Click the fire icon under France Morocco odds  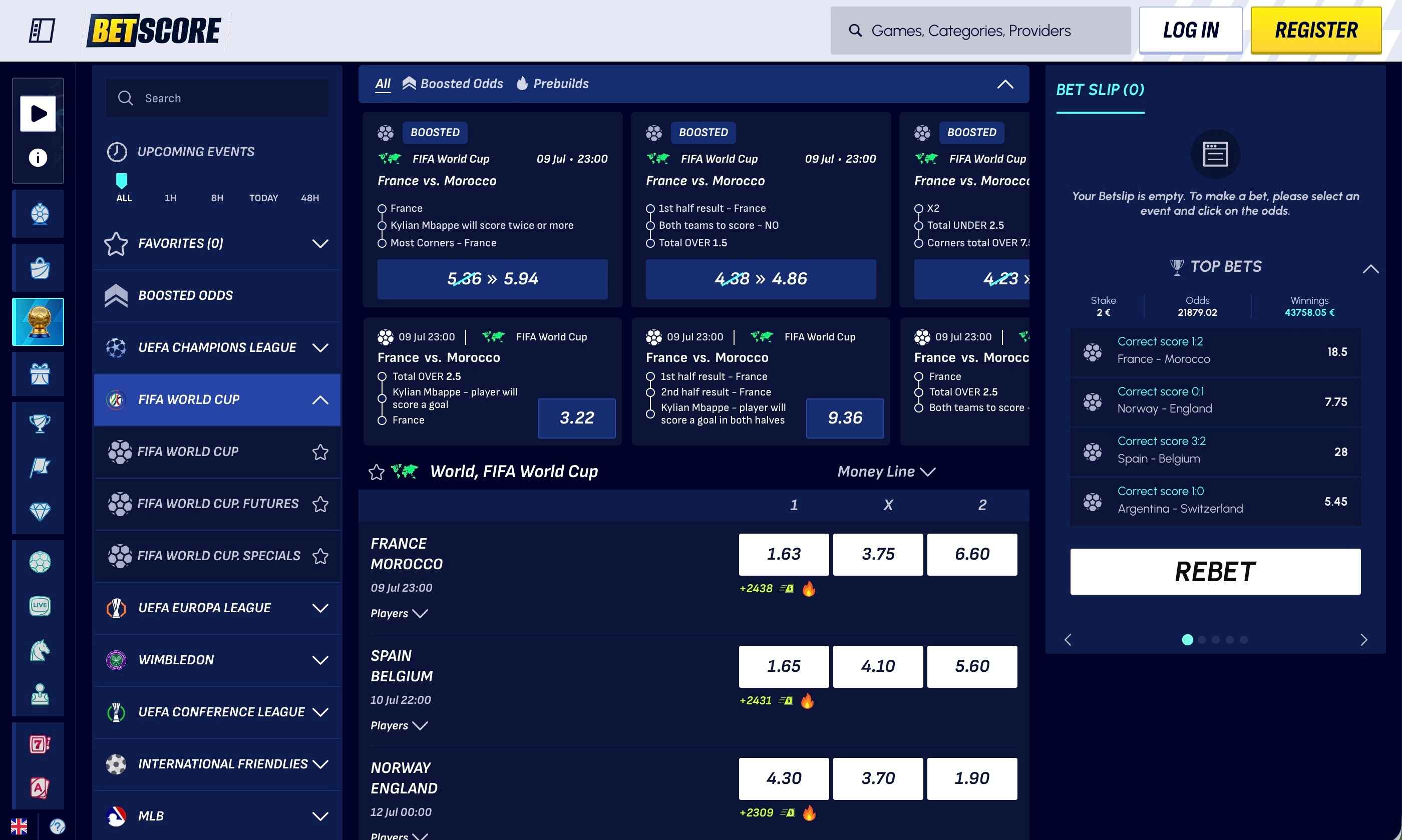tap(809, 589)
